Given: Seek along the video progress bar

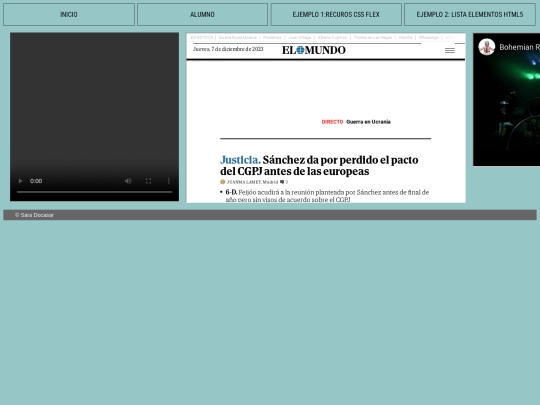Looking at the screenshot, I should (94, 192).
